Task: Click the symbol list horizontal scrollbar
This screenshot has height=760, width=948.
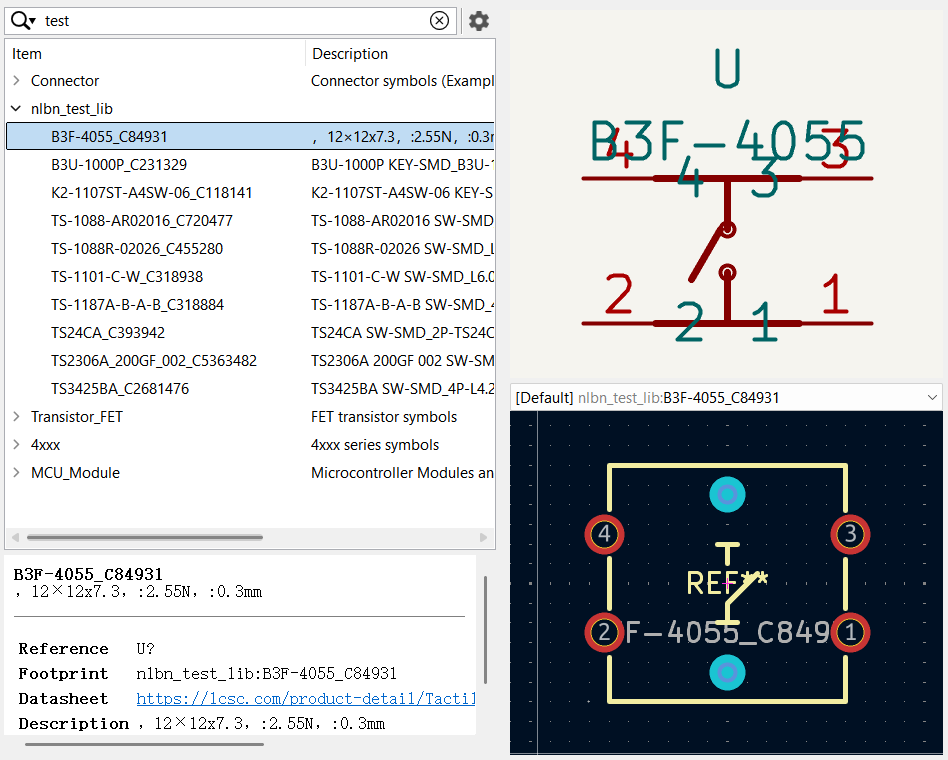Action: pos(145,538)
